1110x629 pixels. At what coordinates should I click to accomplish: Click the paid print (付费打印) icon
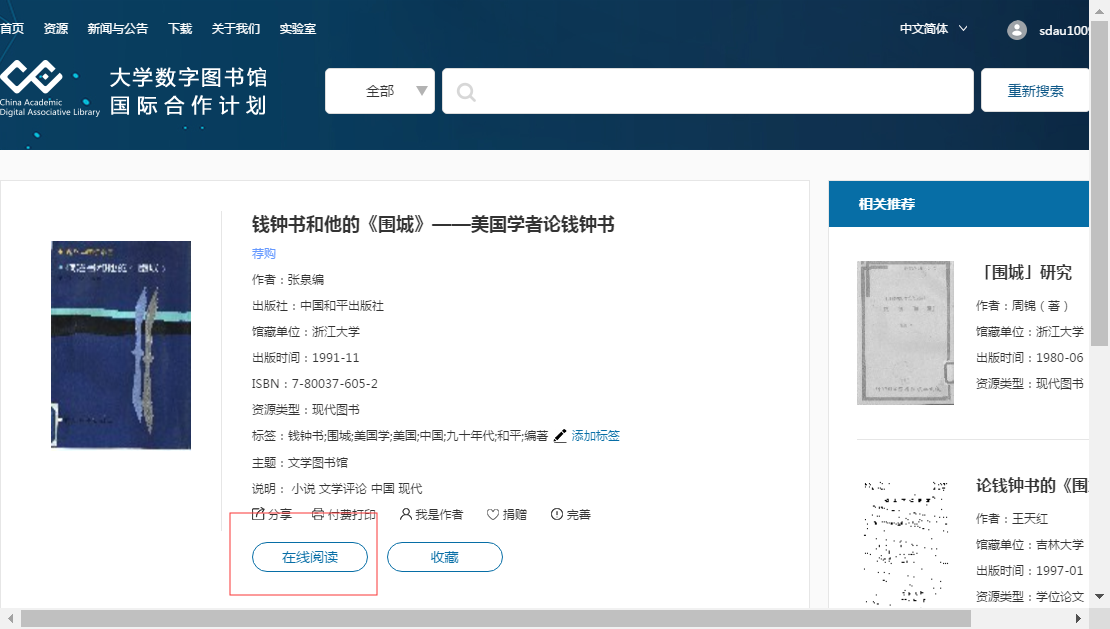pos(318,514)
